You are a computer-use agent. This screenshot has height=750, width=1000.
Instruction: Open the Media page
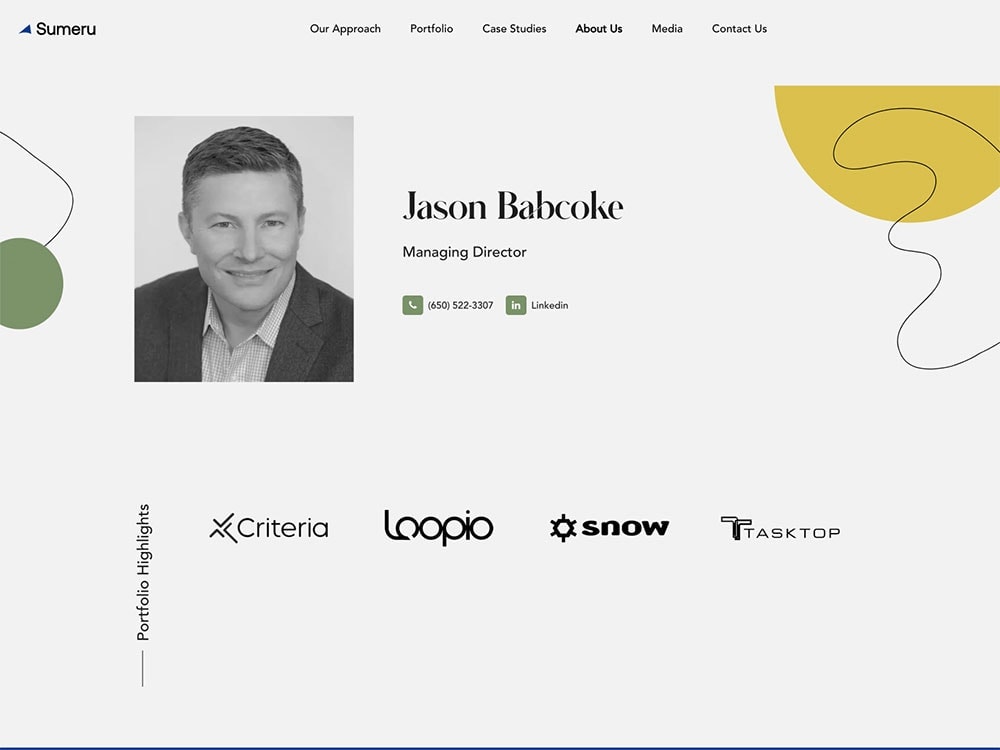[667, 29]
